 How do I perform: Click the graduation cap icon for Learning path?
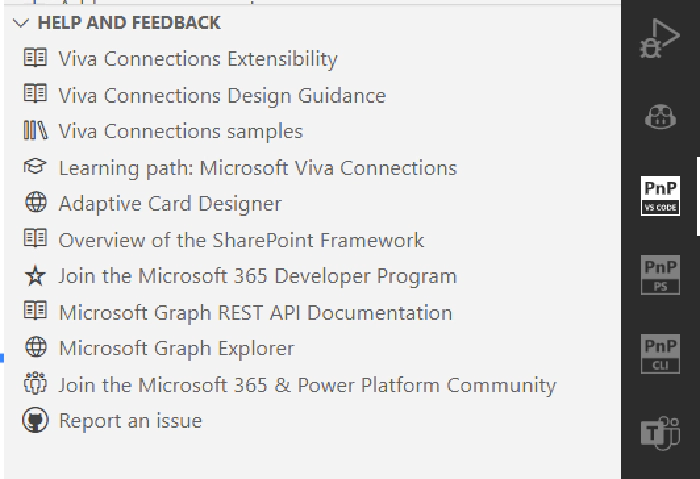pyautogui.click(x=35, y=167)
